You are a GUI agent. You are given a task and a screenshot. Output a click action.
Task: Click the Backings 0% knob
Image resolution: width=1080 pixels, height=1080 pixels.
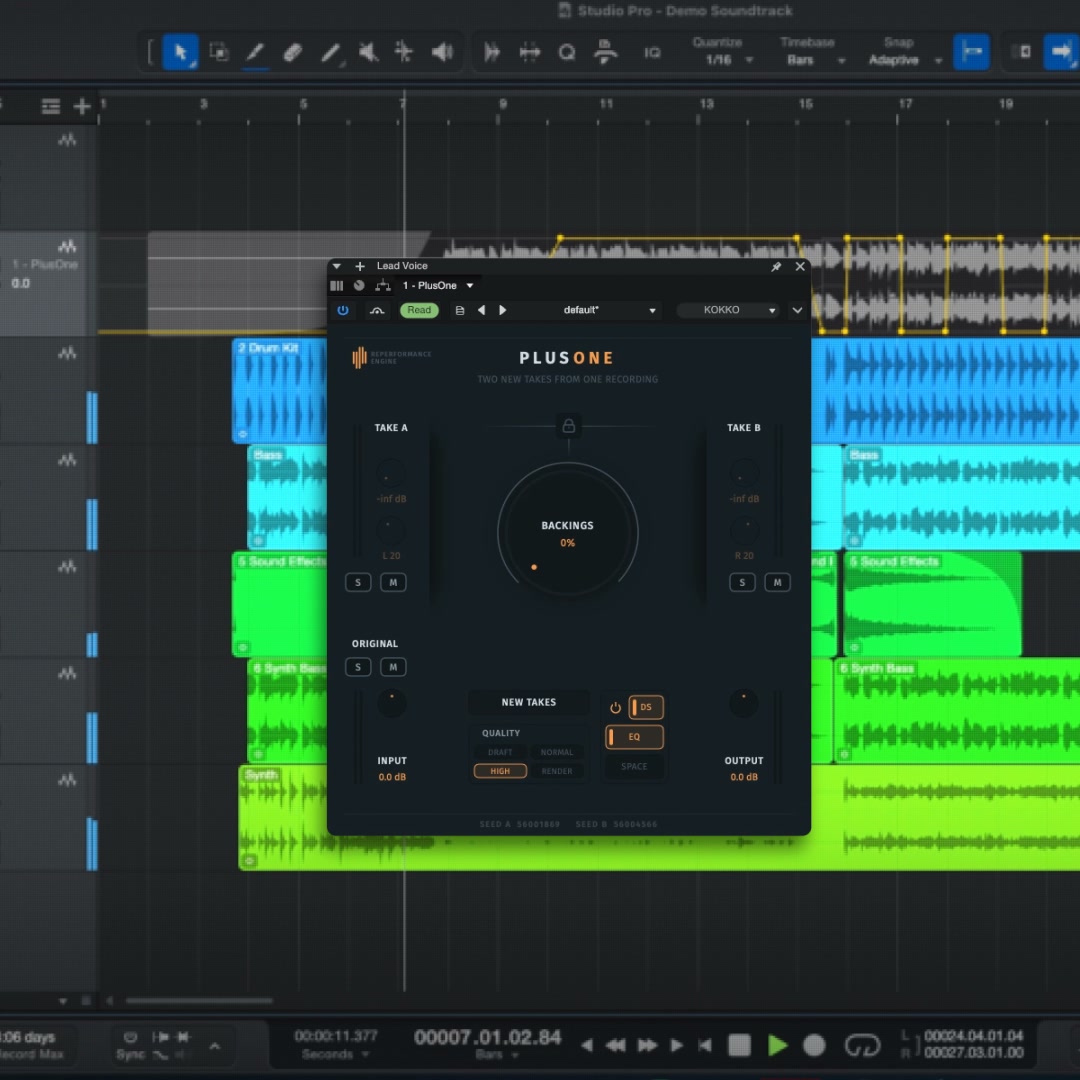568,532
